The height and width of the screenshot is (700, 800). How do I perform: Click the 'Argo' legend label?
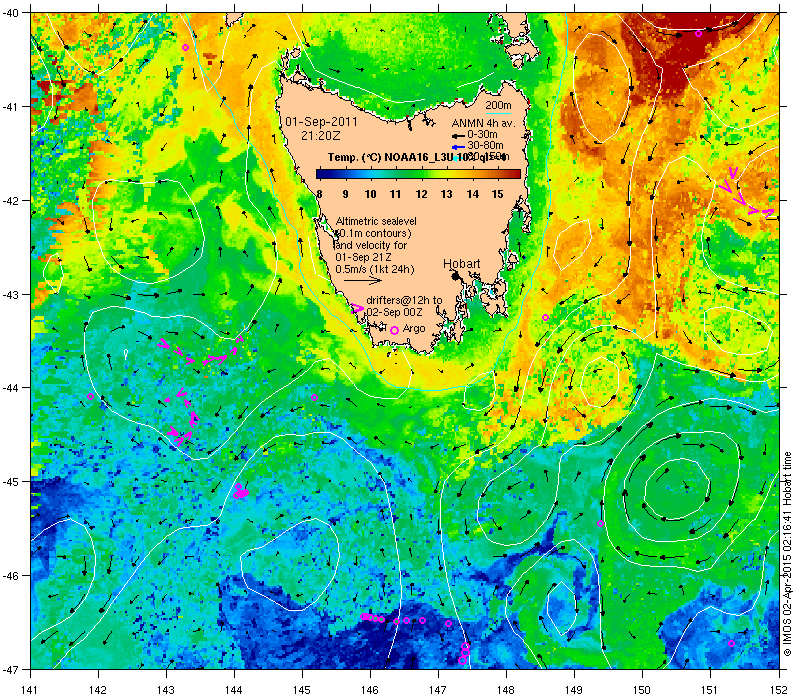414,329
